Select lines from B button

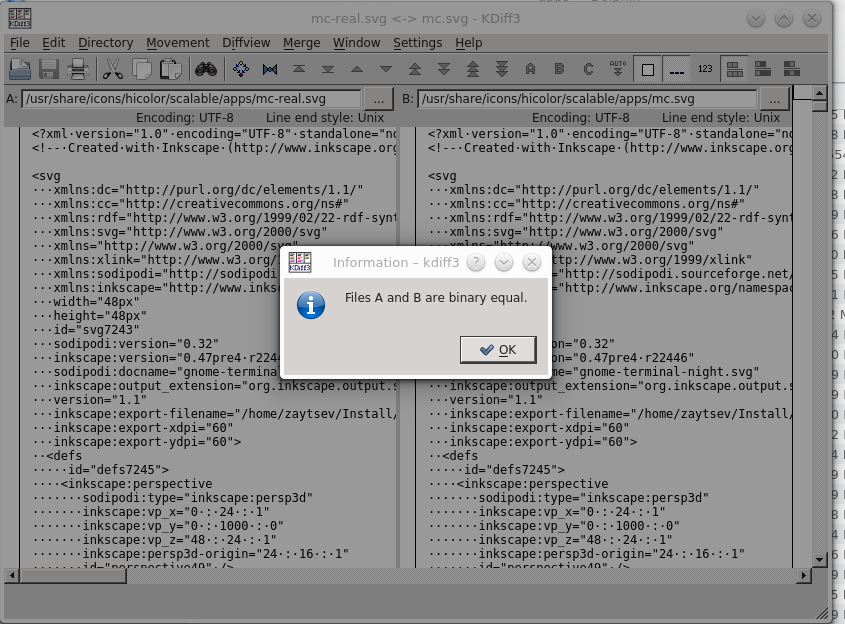point(559,69)
